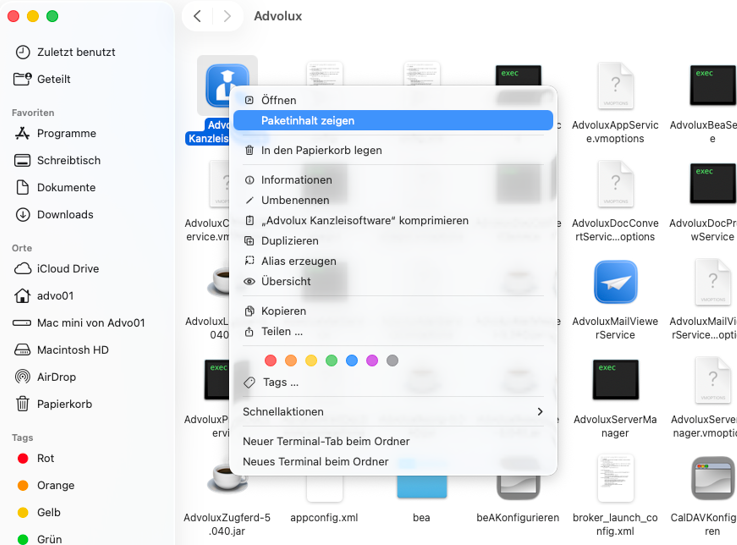Viewport: 737px width, 545px height.
Task: Click Umbenennen in the context menu
Action: 295,200
